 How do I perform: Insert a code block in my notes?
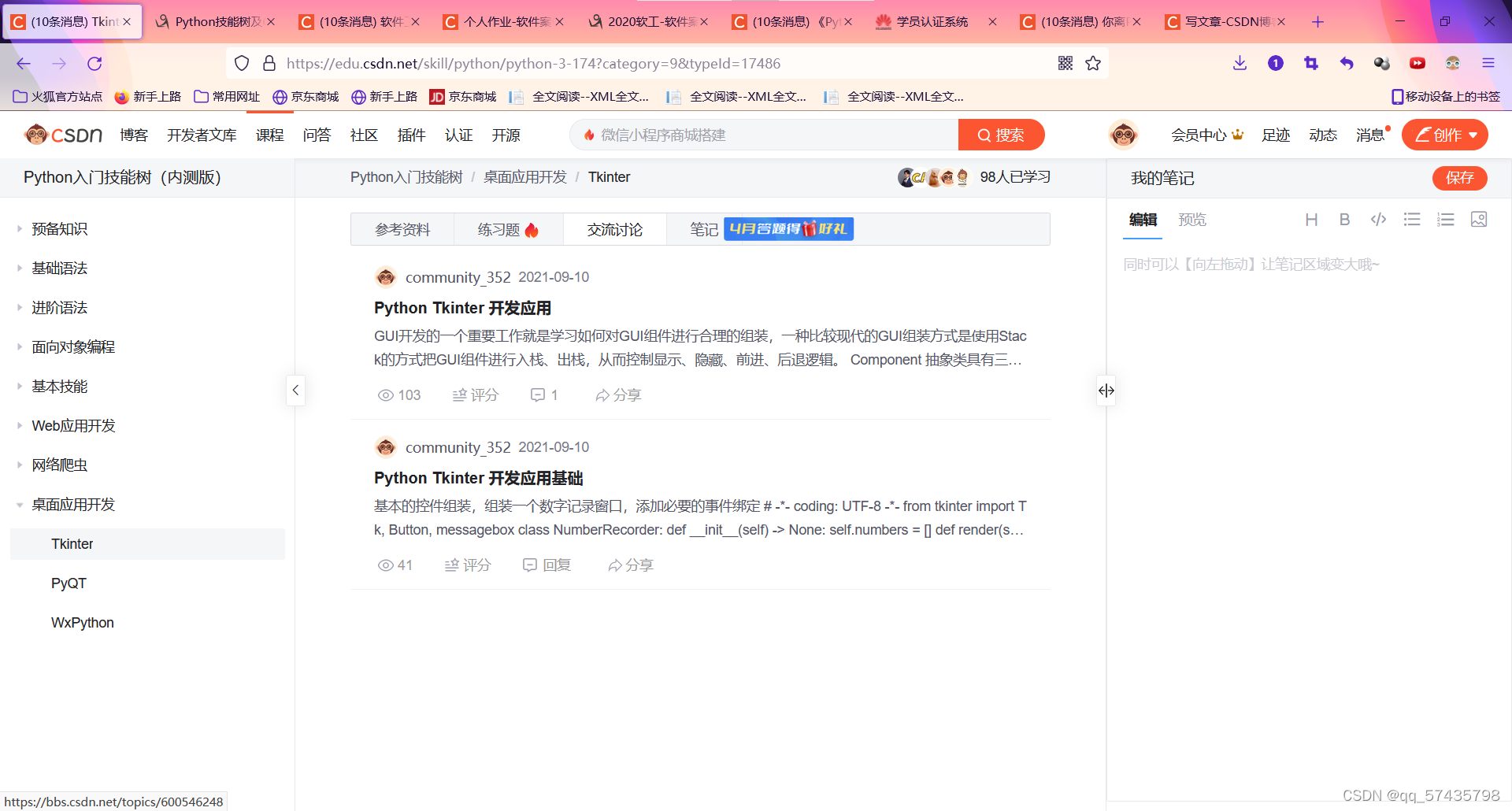(1378, 220)
